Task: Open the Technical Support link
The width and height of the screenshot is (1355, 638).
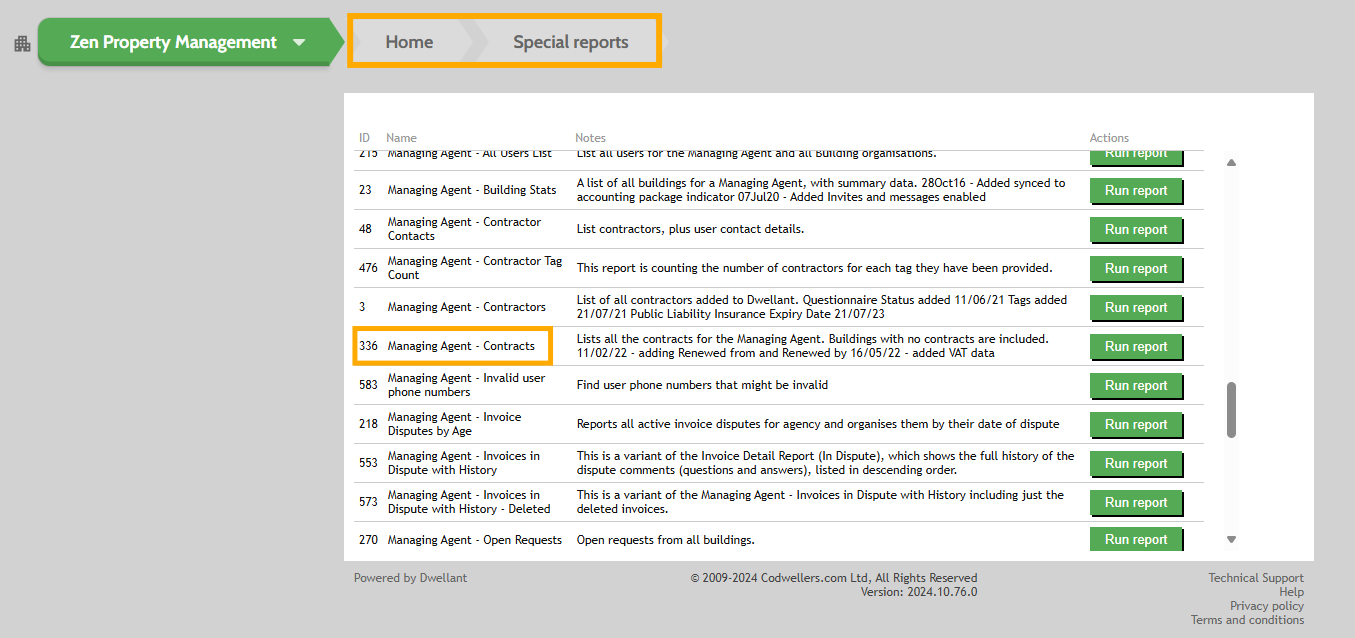Action: click(x=1256, y=577)
